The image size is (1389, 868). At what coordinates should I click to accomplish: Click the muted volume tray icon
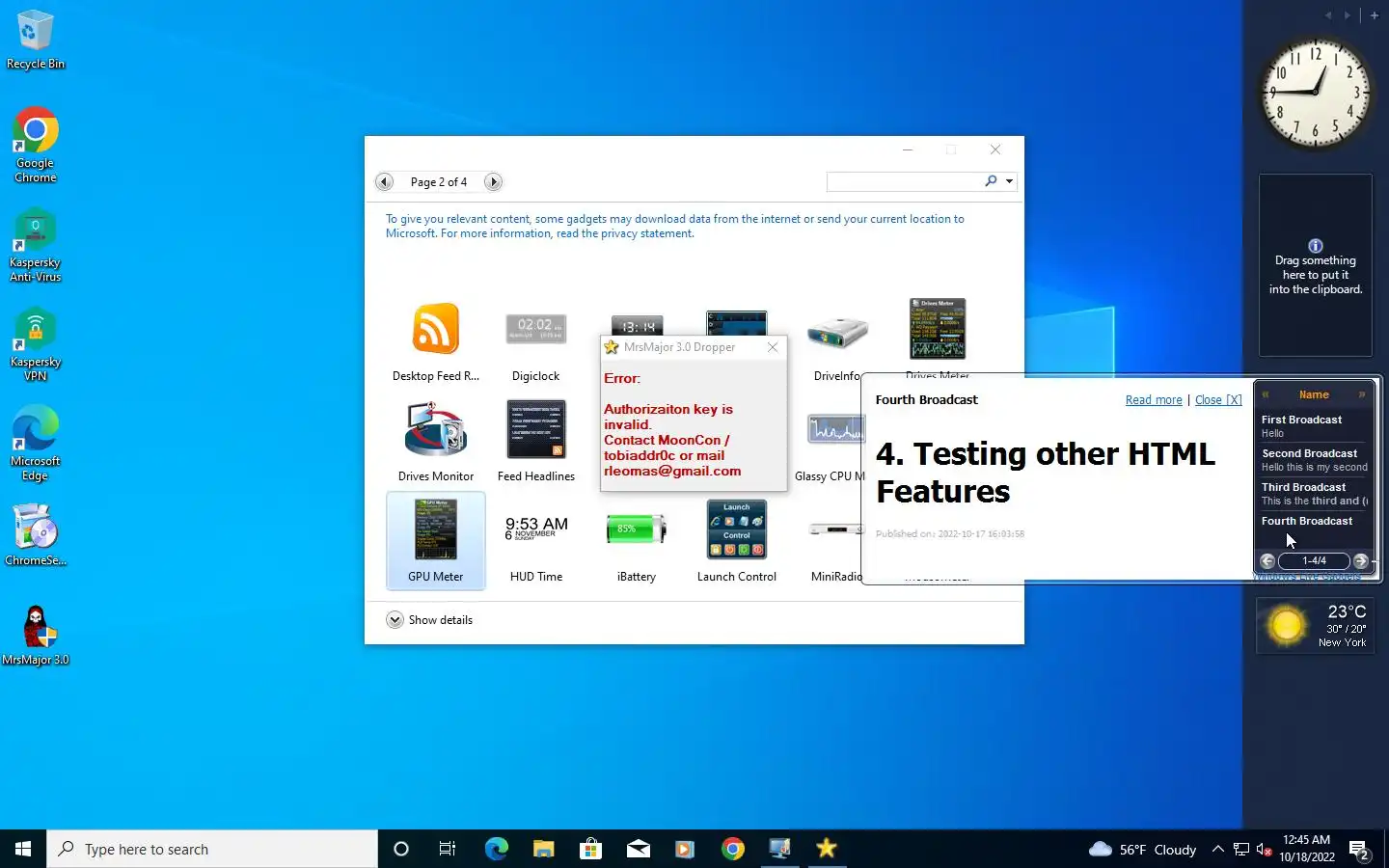[x=1265, y=850]
